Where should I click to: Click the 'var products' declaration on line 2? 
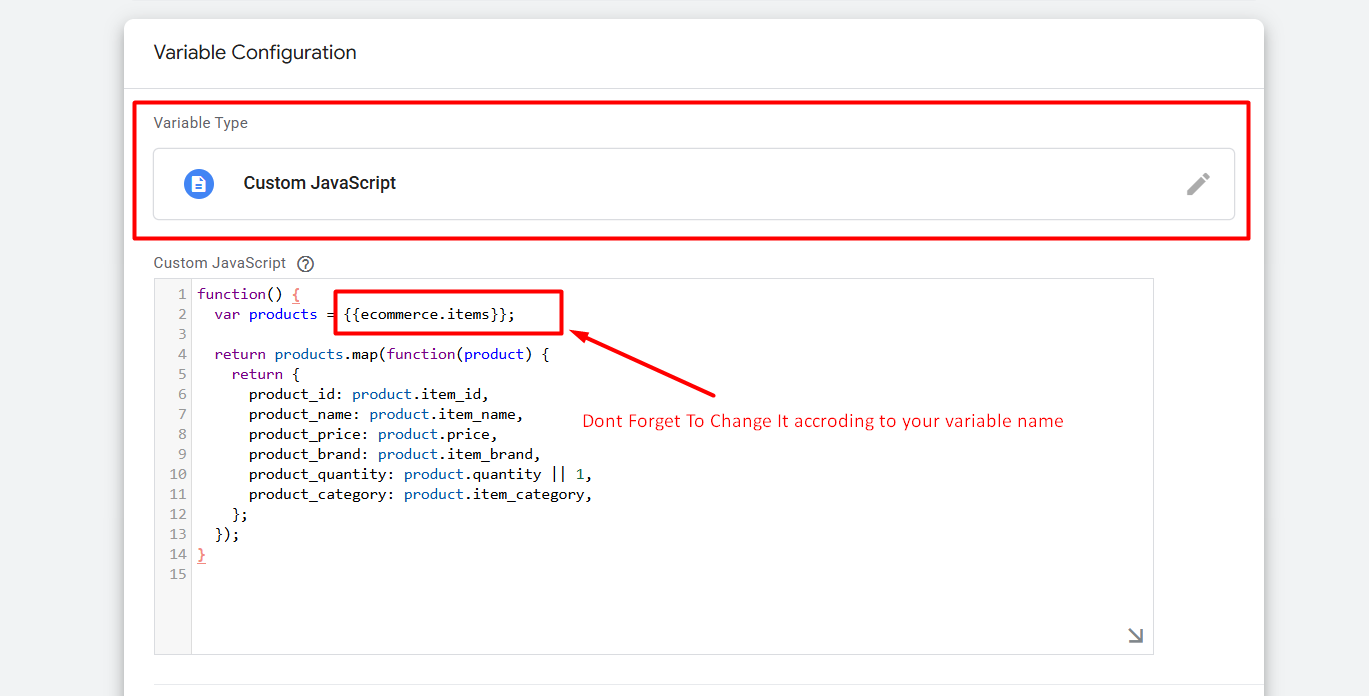[265, 314]
